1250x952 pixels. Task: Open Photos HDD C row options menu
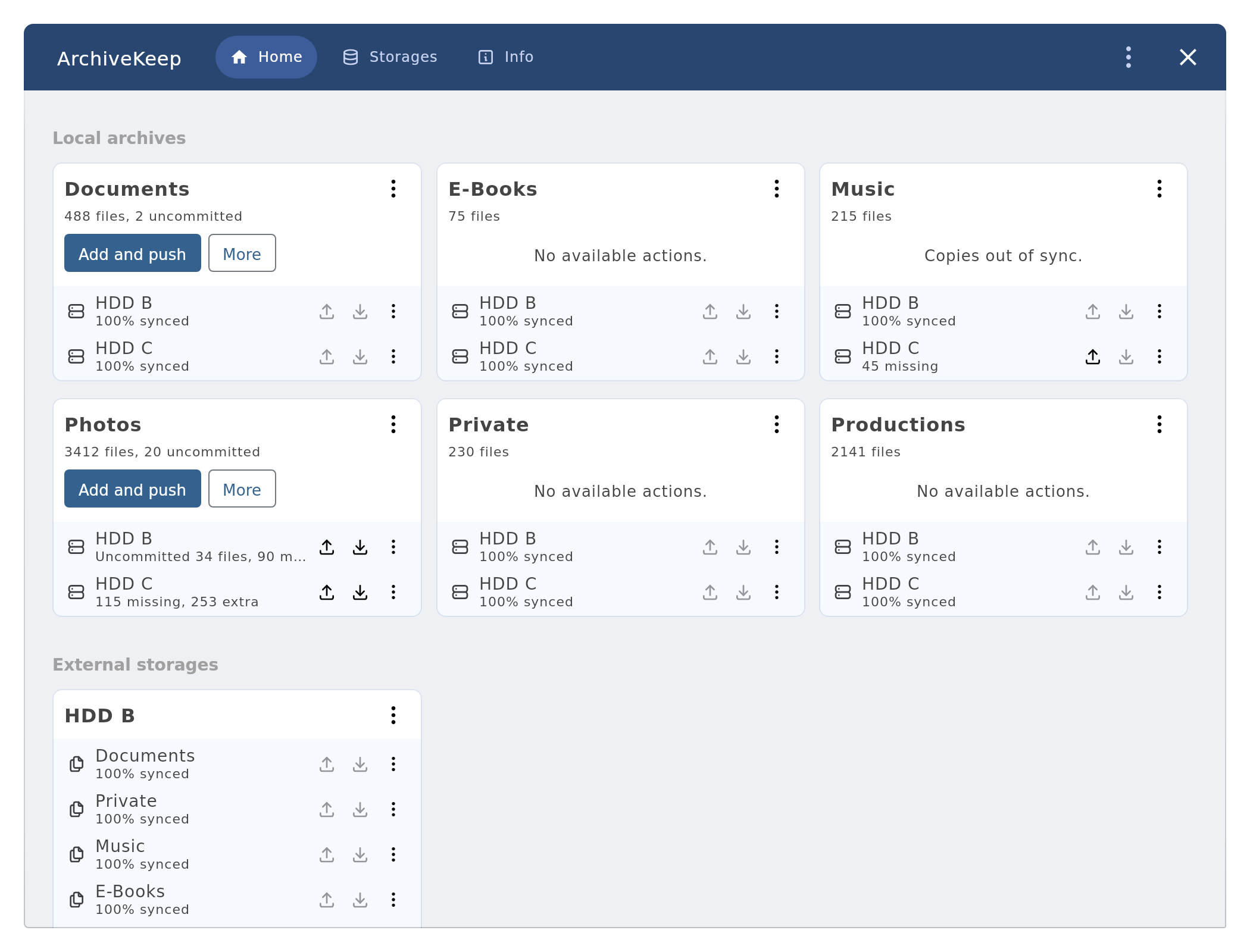pyautogui.click(x=393, y=592)
